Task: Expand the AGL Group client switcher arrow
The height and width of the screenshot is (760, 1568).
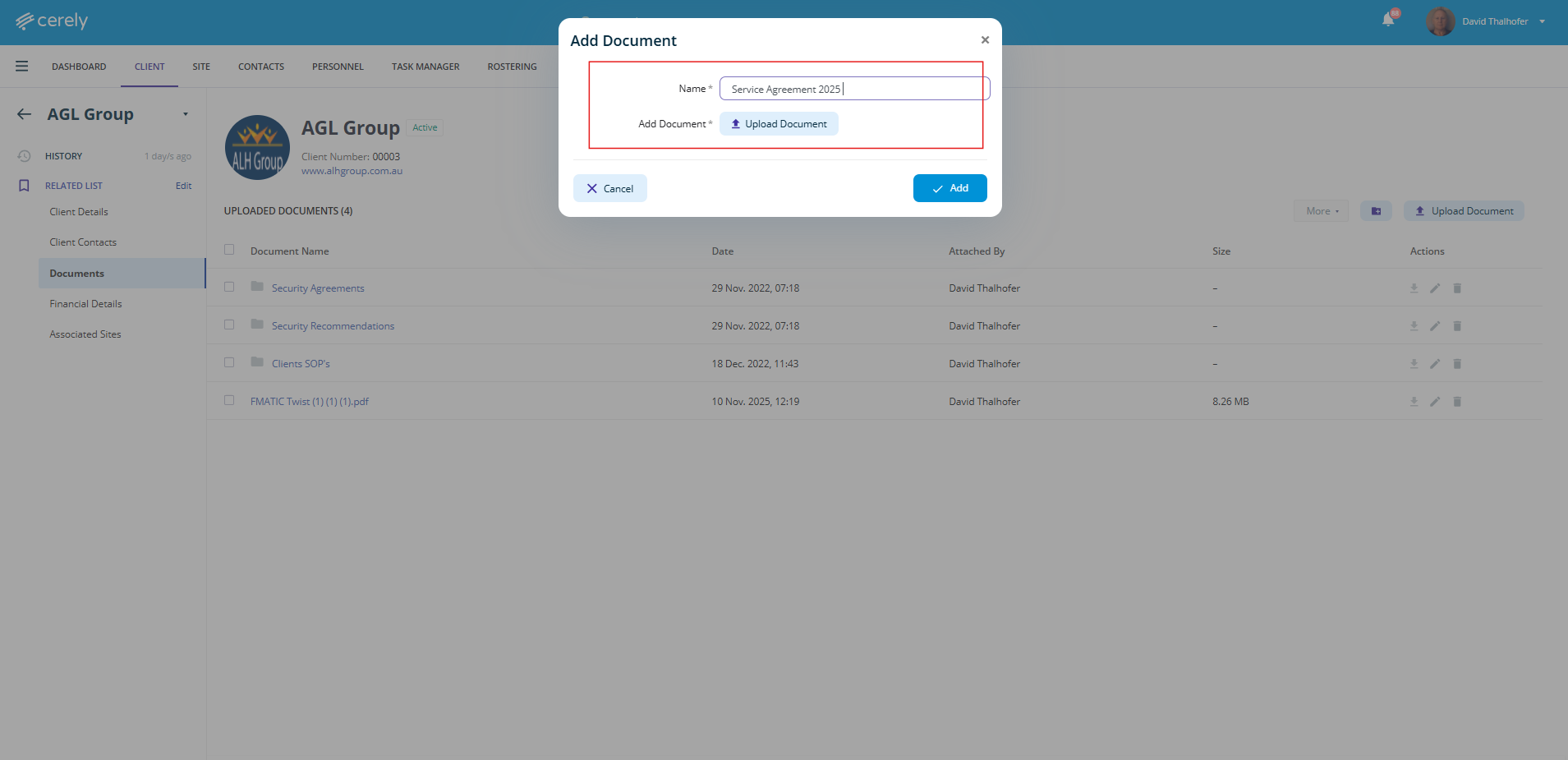Action: (186, 114)
